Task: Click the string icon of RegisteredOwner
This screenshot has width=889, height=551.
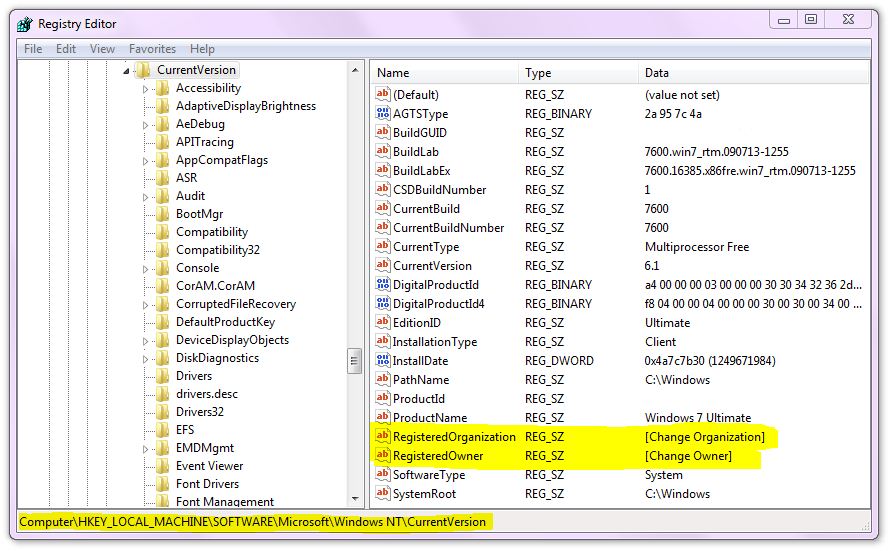Action: click(383, 455)
